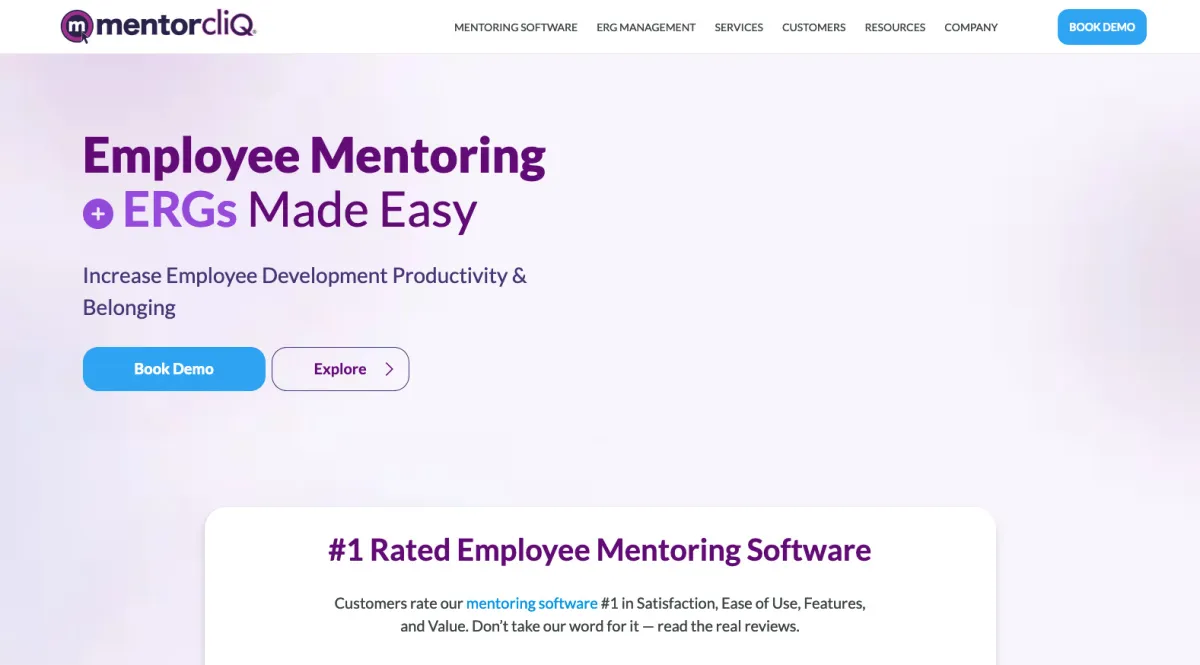Click the Employee Mentoring headline
Screen dimensions: 1200x665
(314, 156)
